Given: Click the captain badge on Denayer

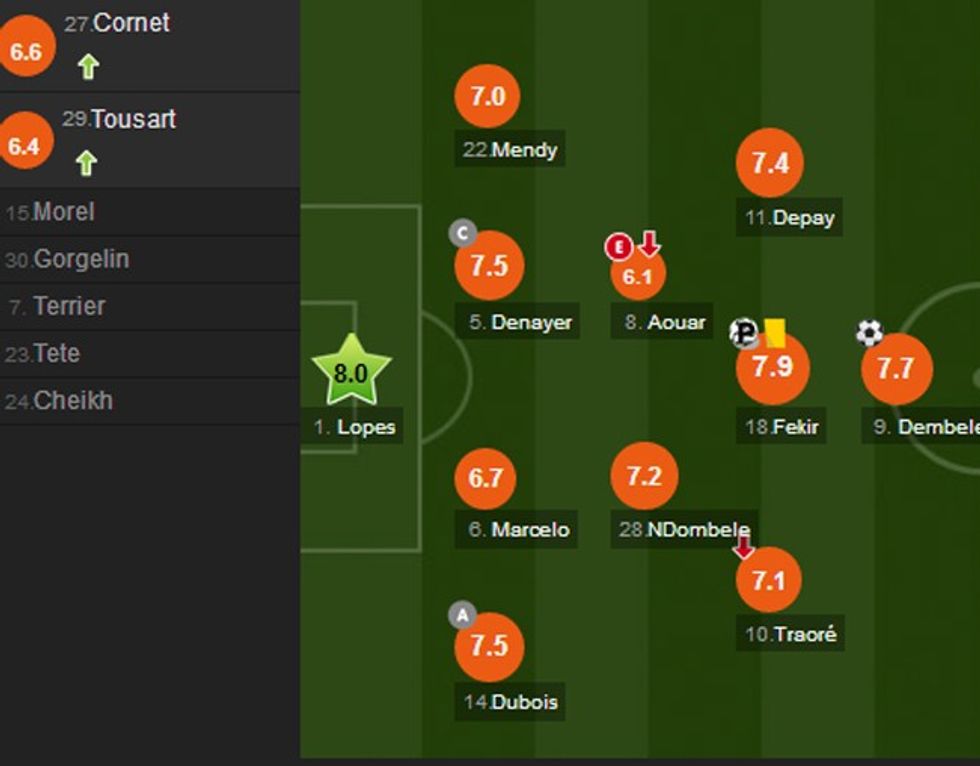Looking at the screenshot, I should (462, 234).
